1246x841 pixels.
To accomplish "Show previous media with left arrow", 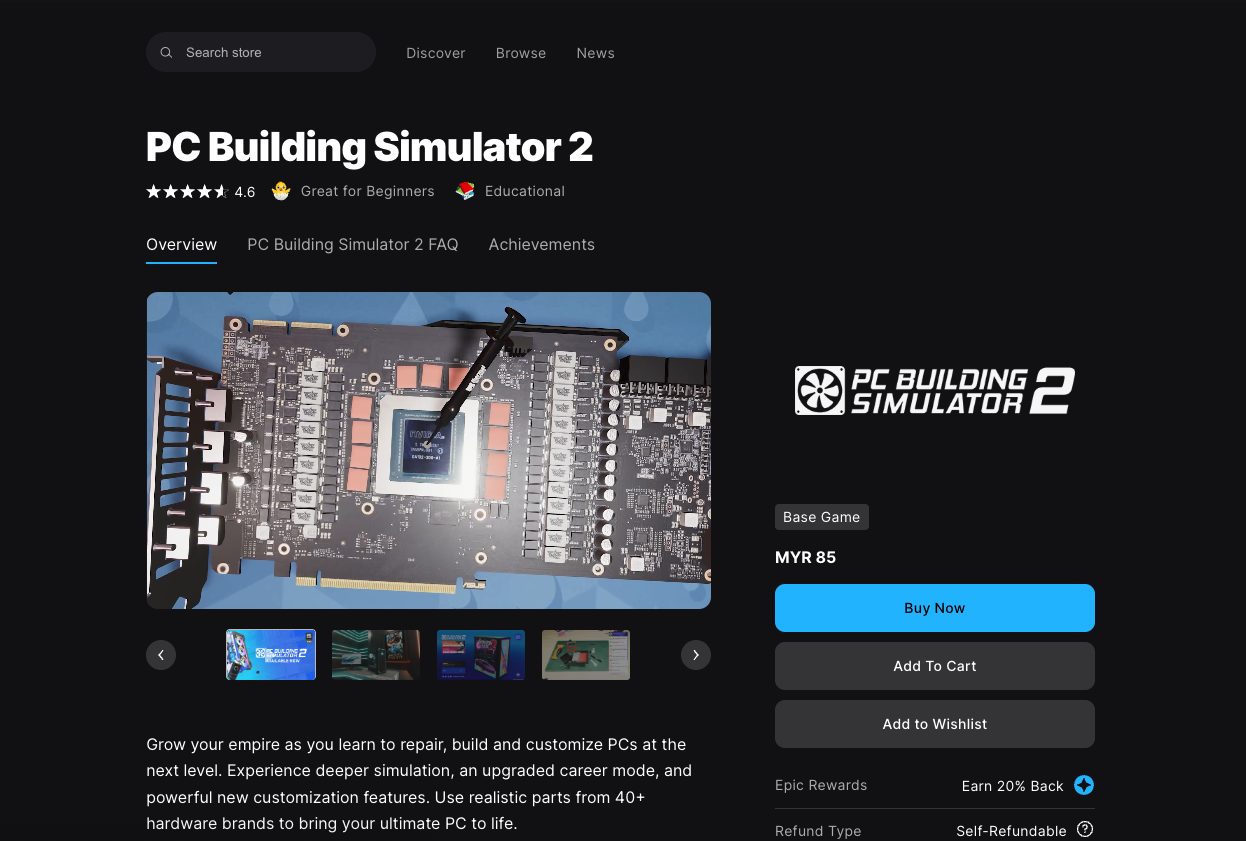I will tap(161, 655).
